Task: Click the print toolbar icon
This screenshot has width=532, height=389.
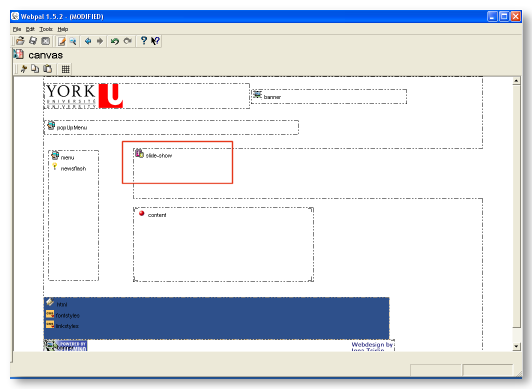Action: tap(33, 41)
